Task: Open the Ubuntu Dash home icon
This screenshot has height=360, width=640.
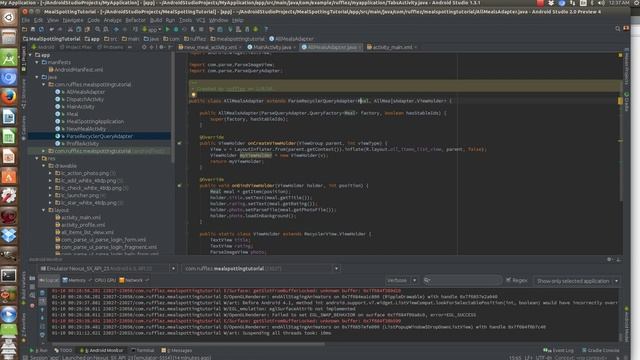Action: [9, 18]
